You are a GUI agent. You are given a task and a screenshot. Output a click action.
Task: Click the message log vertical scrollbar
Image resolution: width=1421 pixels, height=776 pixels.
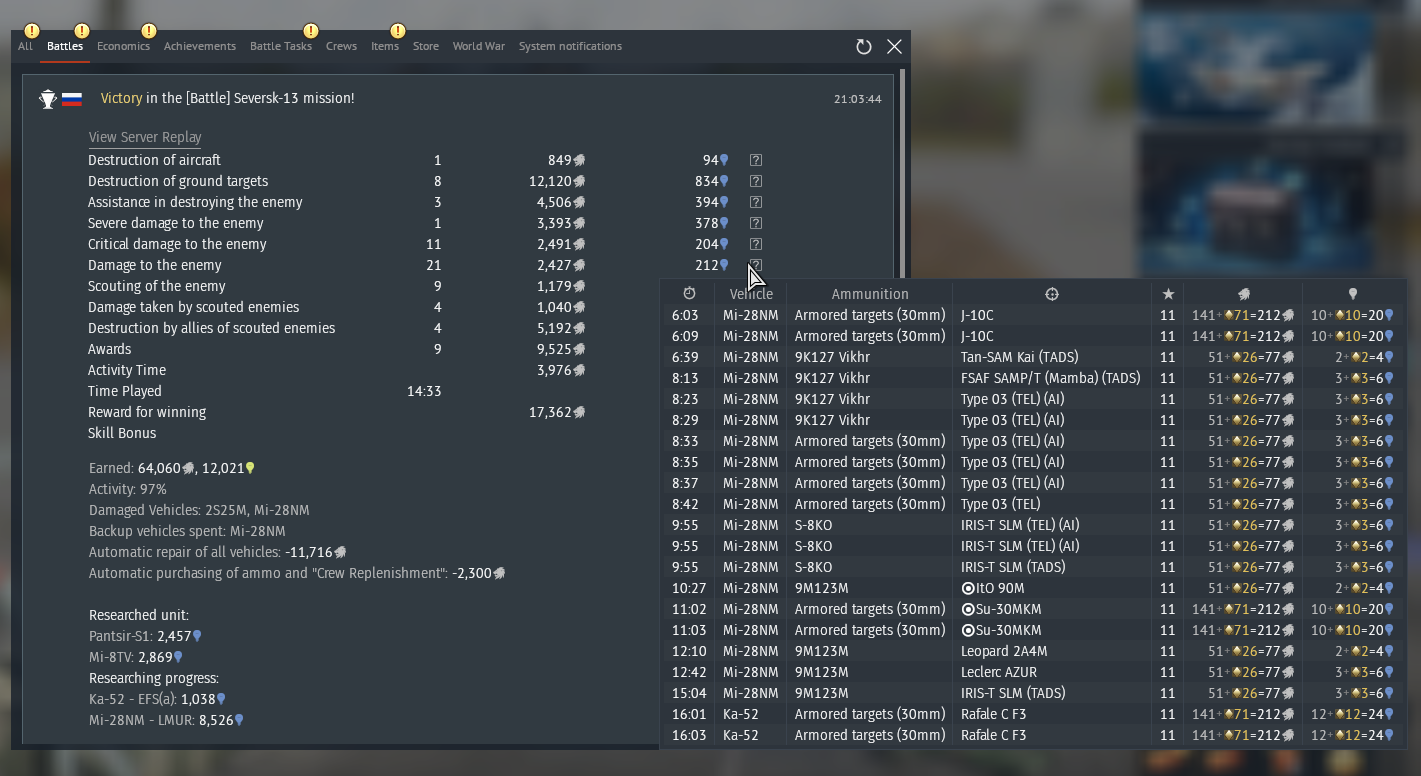(903, 175)
